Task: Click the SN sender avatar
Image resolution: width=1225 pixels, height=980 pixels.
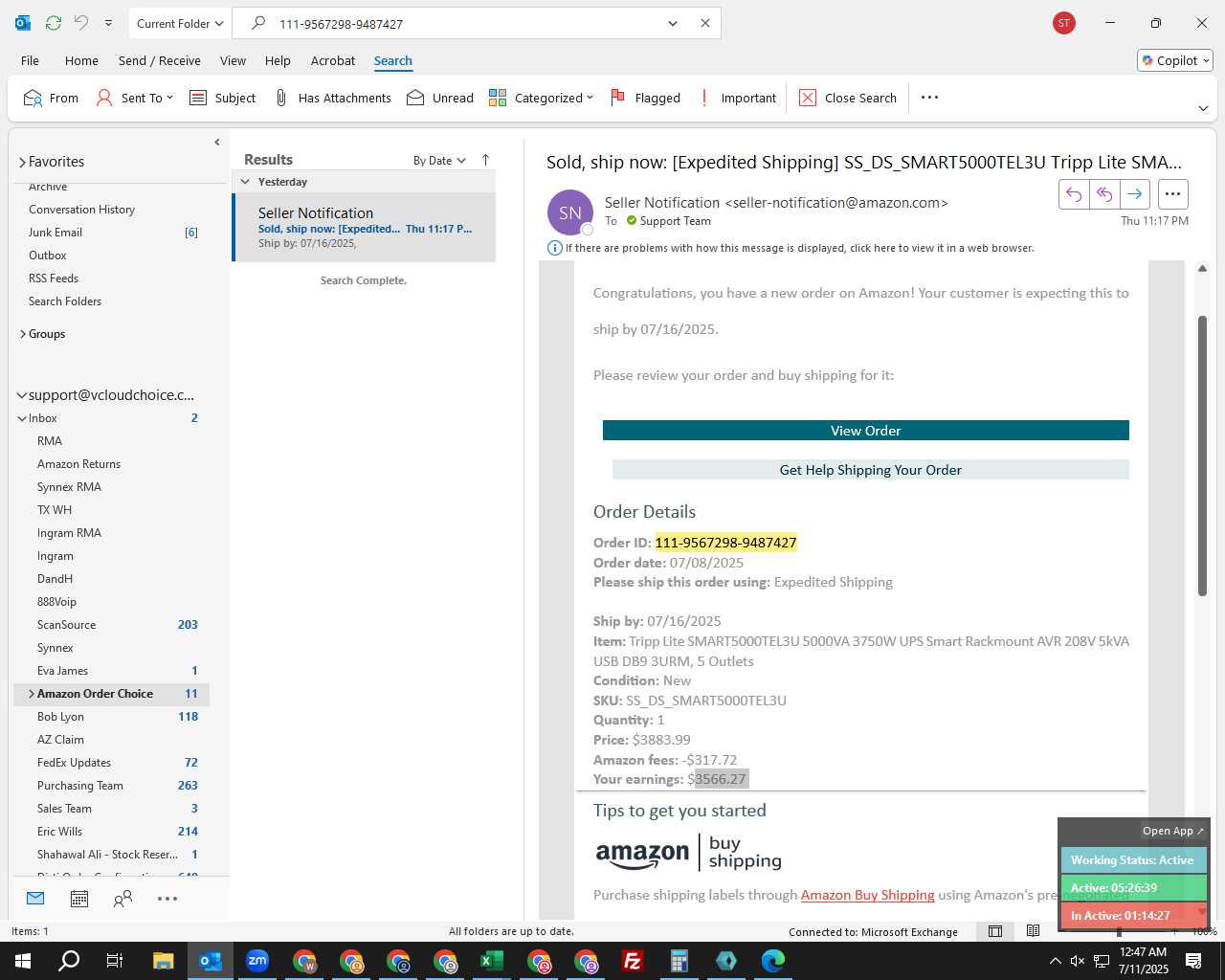Action: tap(570, 212)
